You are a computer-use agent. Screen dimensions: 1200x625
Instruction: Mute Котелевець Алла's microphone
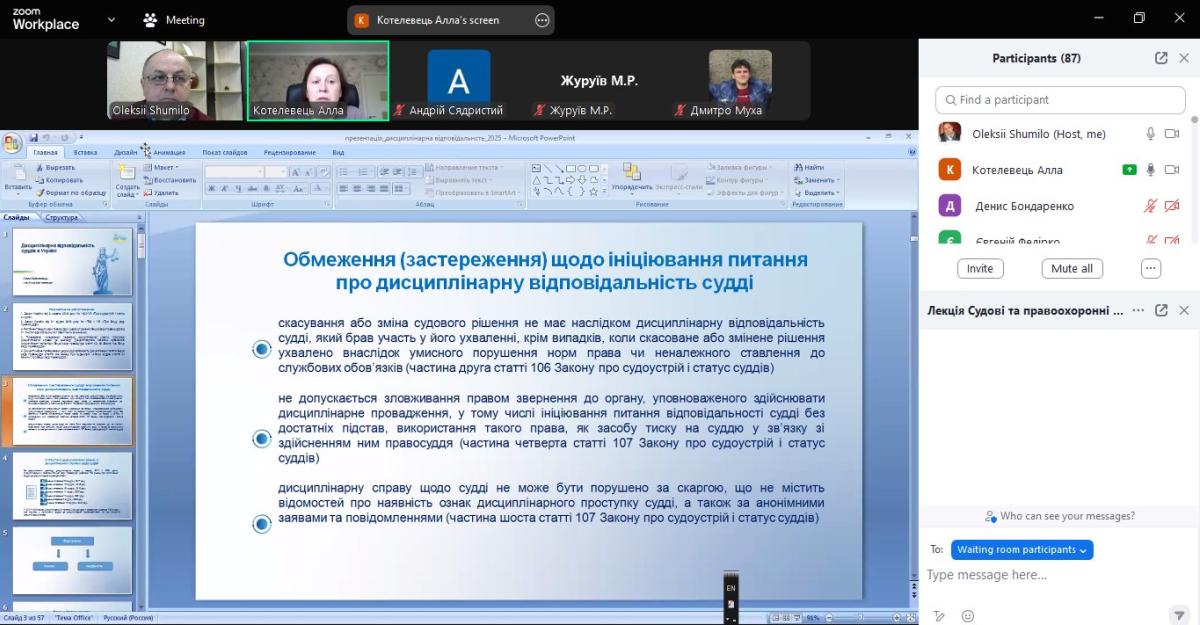coord(1151,170)
